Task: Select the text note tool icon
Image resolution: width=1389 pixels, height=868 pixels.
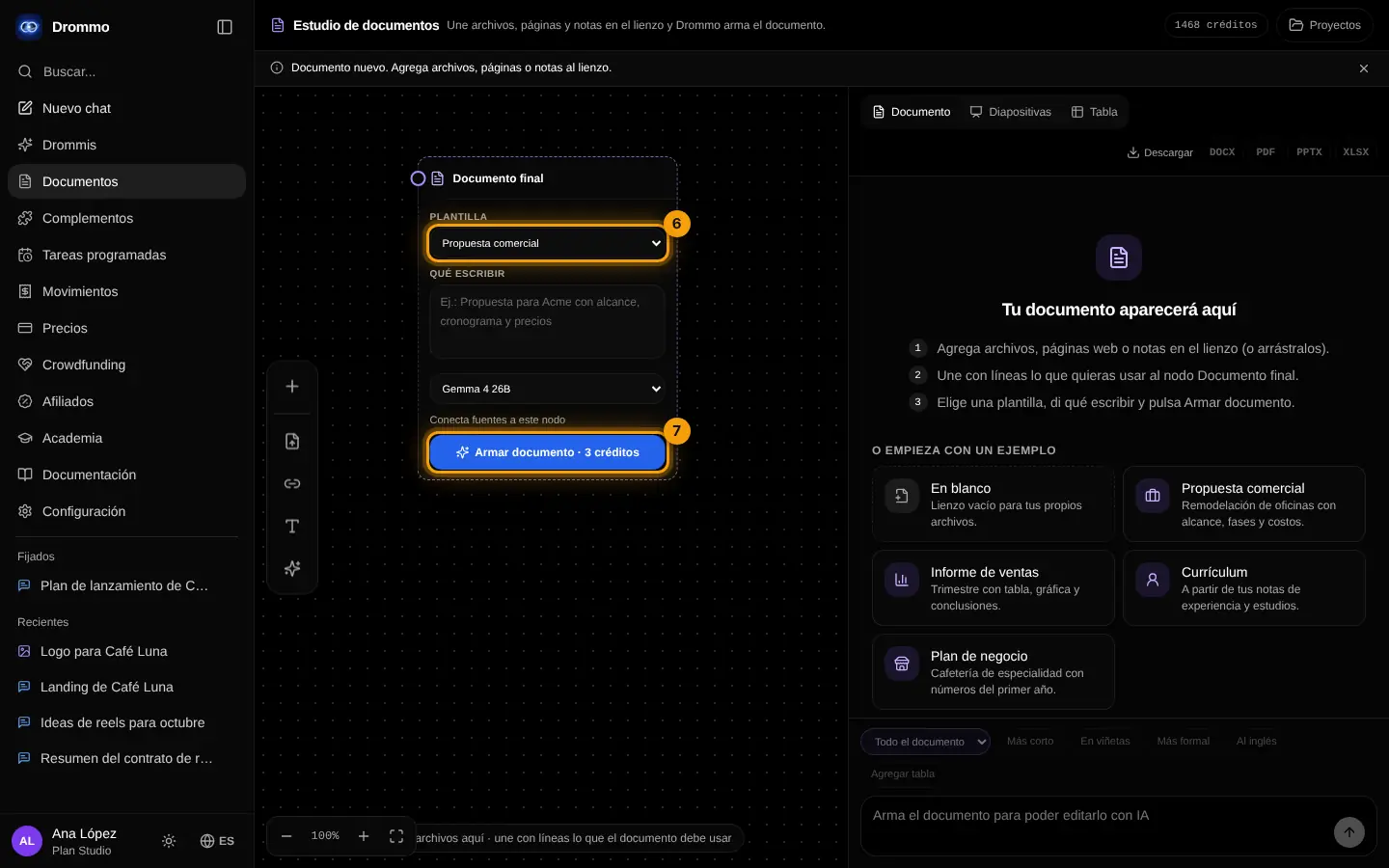Action: pos(292,527)
